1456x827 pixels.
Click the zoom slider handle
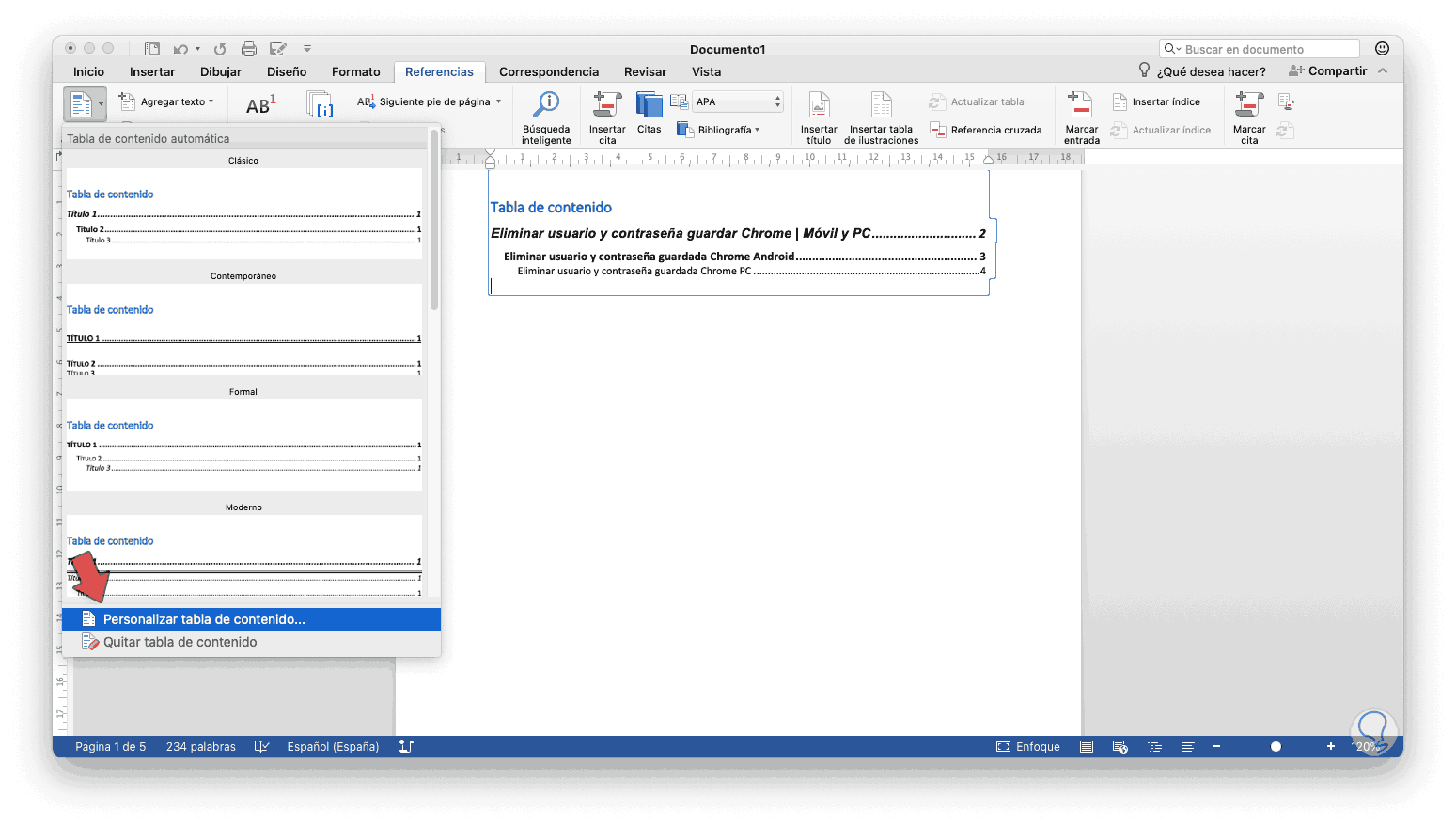point(1276,747)
